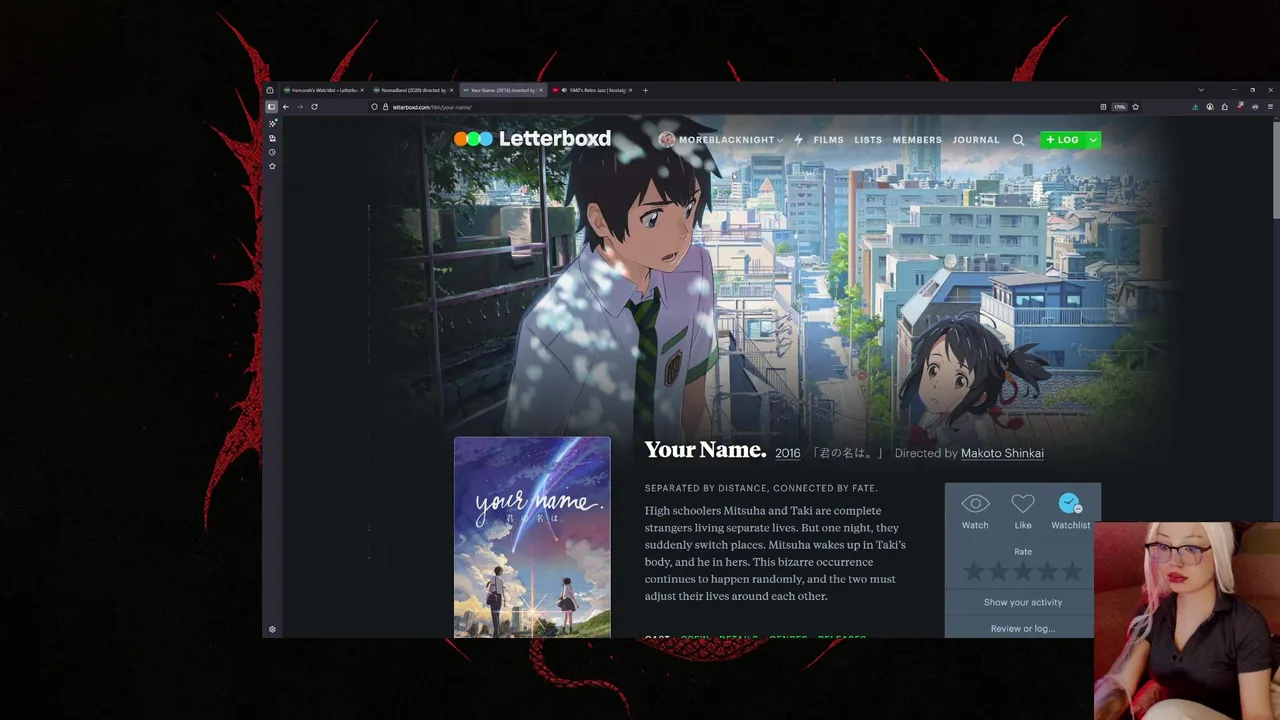Click the Firefox account toolbar icon
This screenshot has height=720, width=1280.
(1210, 107)
